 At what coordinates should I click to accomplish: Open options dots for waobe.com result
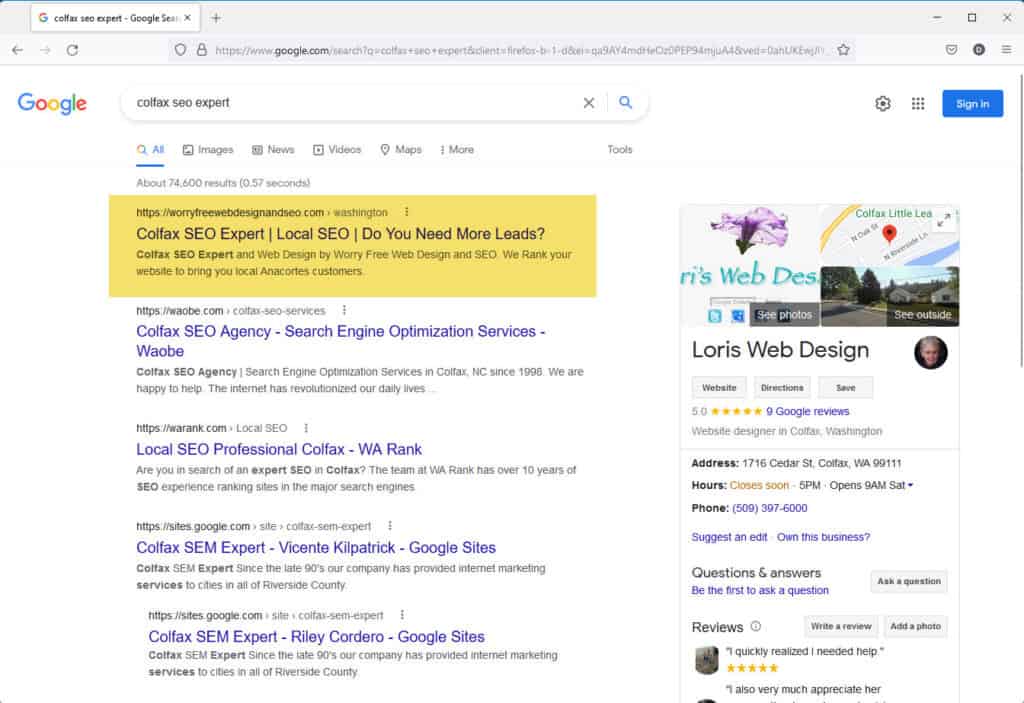tap(344, 310)
